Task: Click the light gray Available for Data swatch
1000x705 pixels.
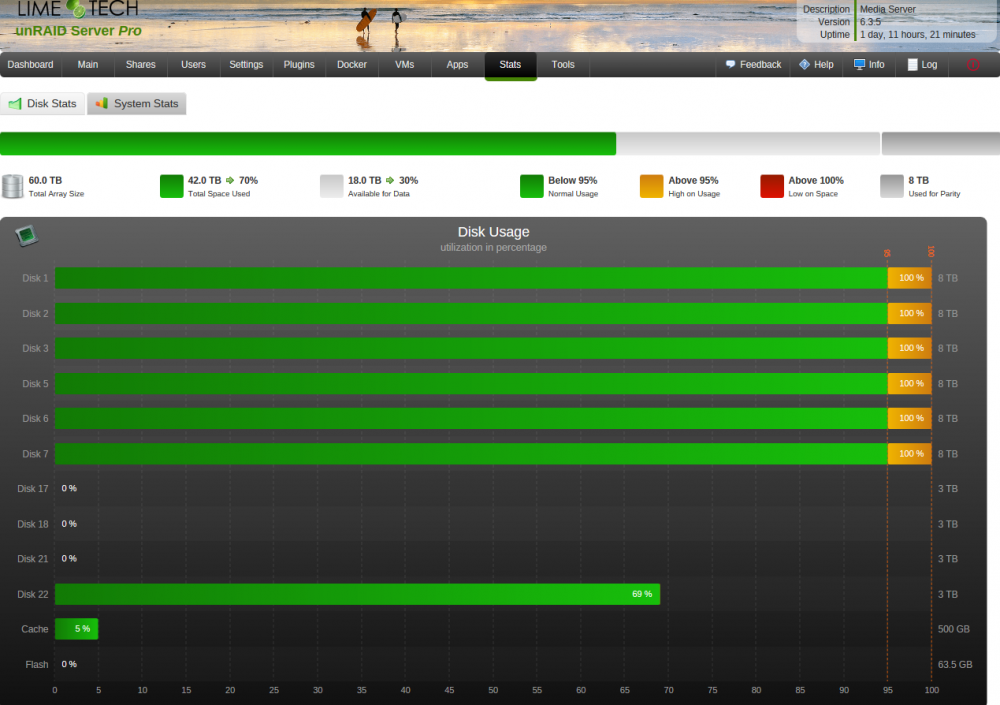Action: click(332, 186)
